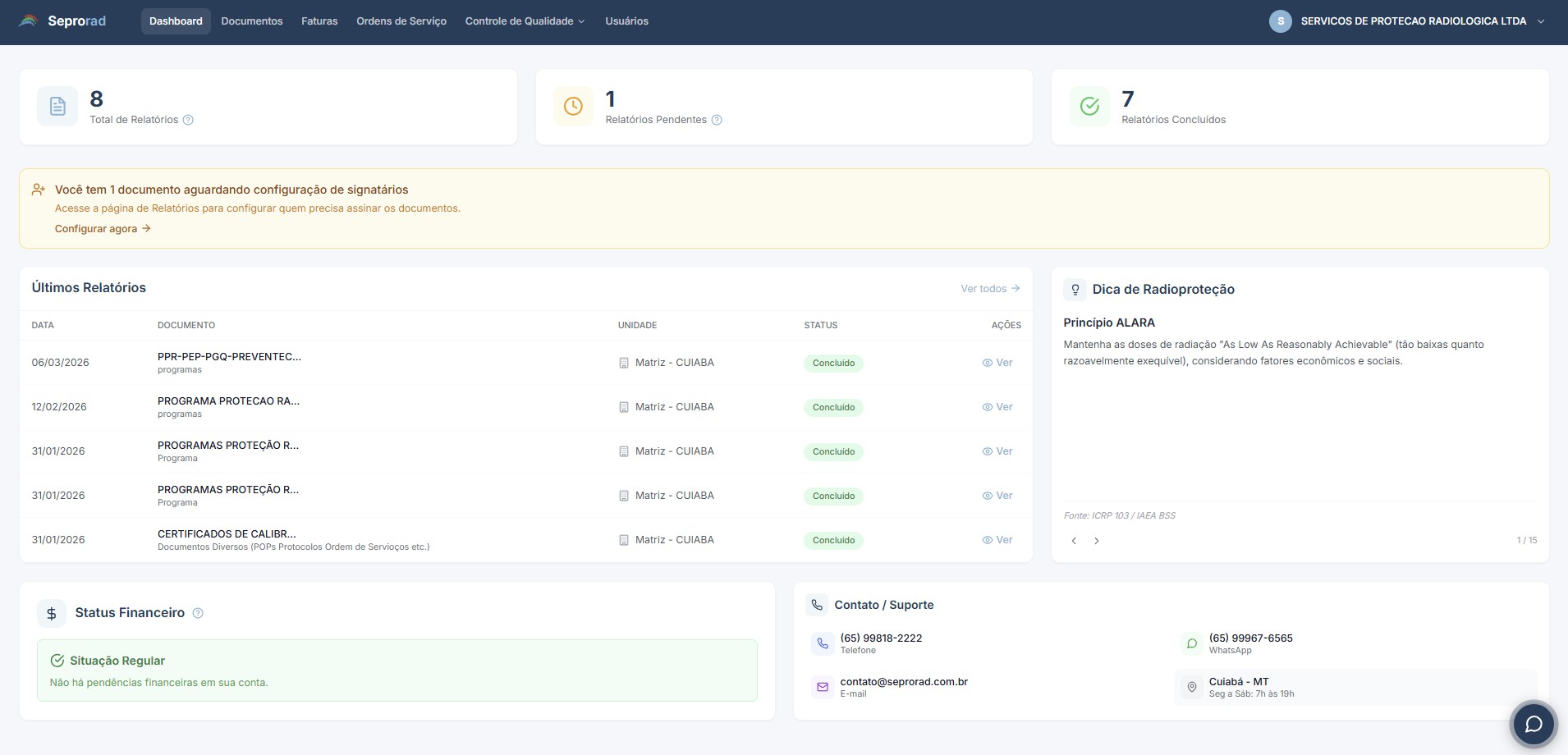1568x755 pixels.
Task: Click the Seprorad logo icon
Action: click(27, 21)
